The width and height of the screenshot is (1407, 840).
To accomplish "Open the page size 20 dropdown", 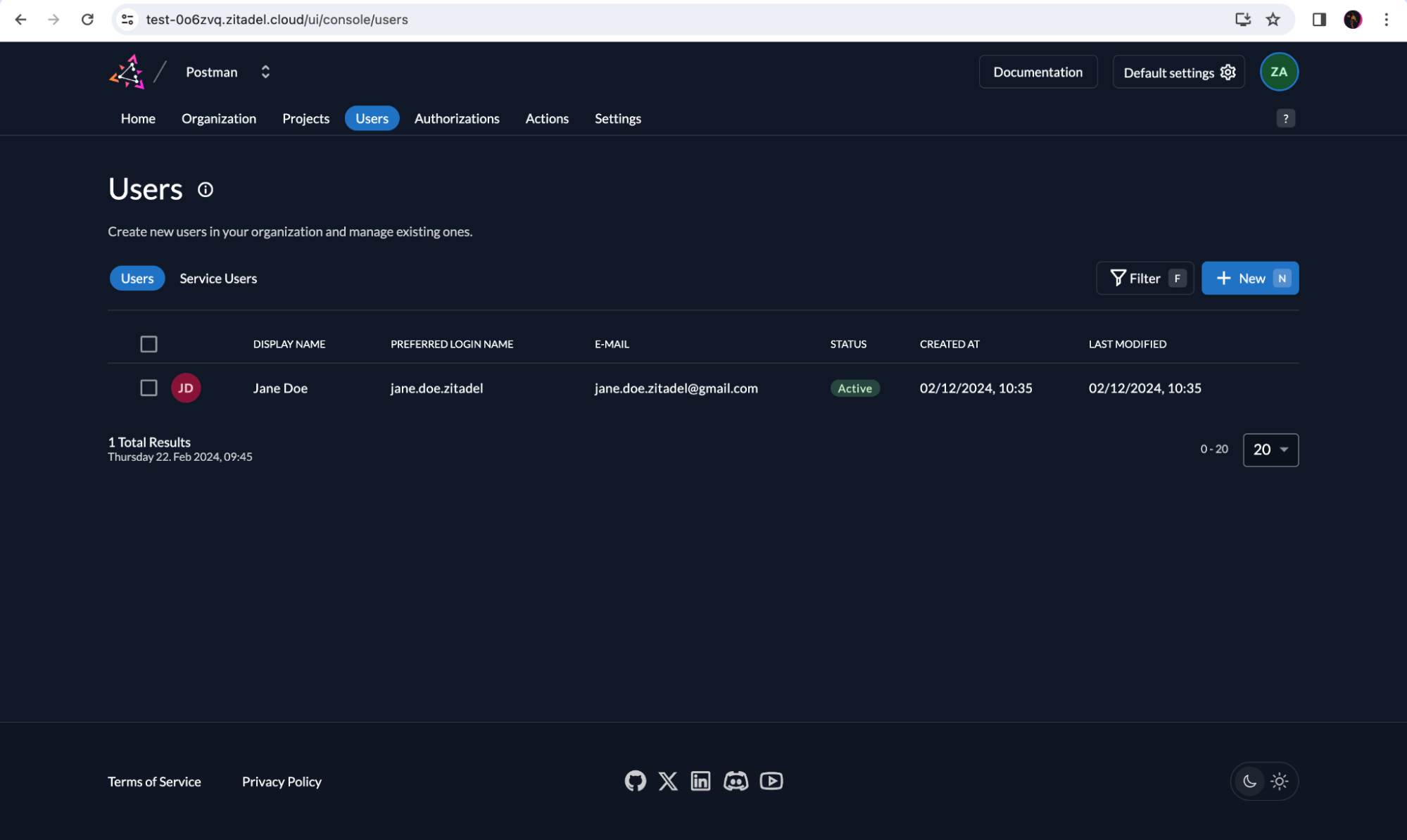I will [1270, 450].
